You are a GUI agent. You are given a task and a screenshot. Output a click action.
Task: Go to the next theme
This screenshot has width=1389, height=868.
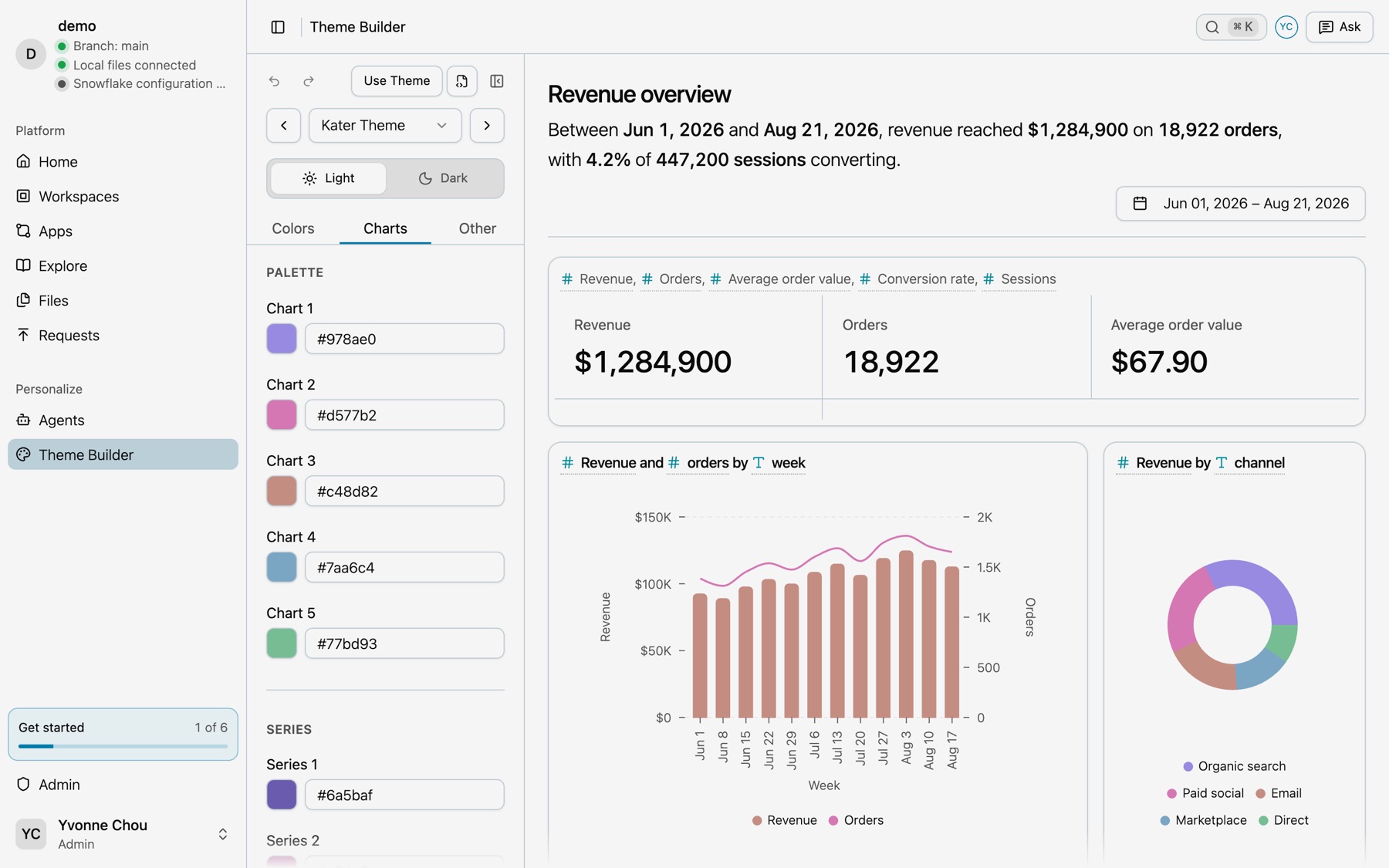click(x=487, y=126)
